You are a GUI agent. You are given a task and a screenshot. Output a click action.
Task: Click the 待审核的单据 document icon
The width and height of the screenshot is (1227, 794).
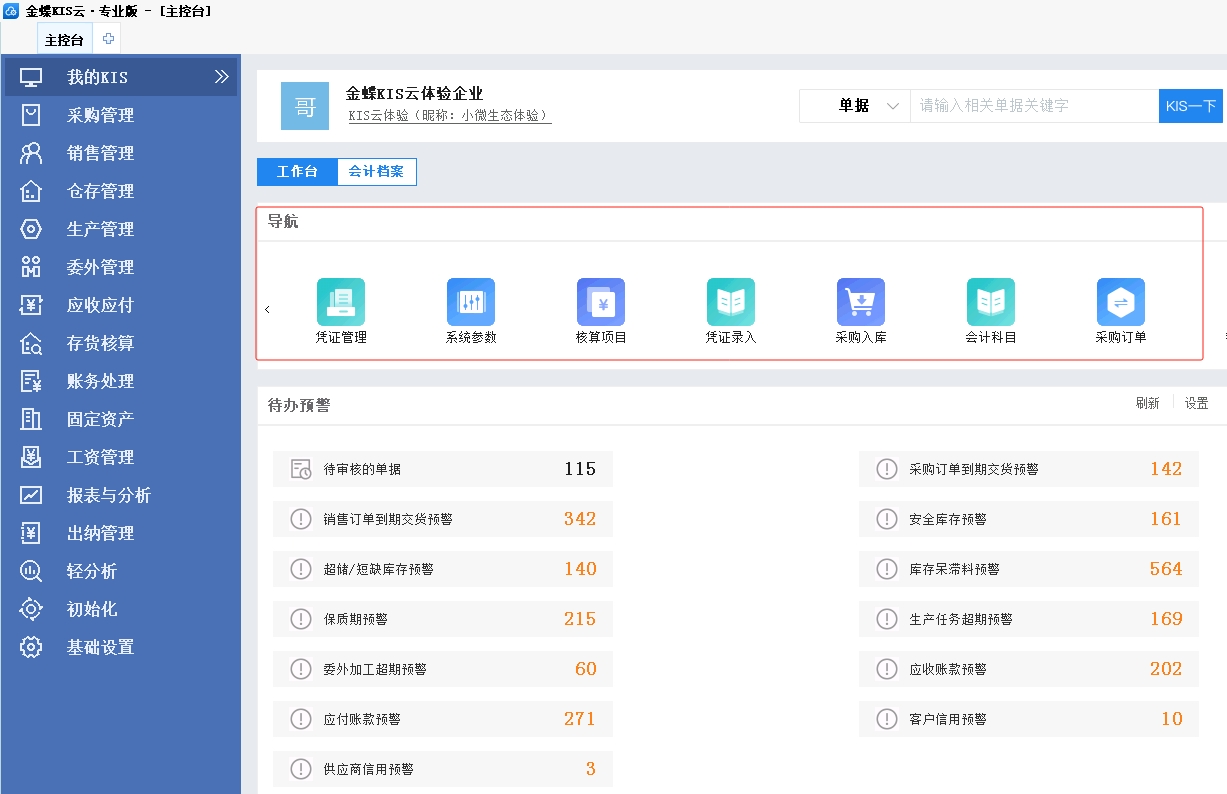[x=301, y=469]
